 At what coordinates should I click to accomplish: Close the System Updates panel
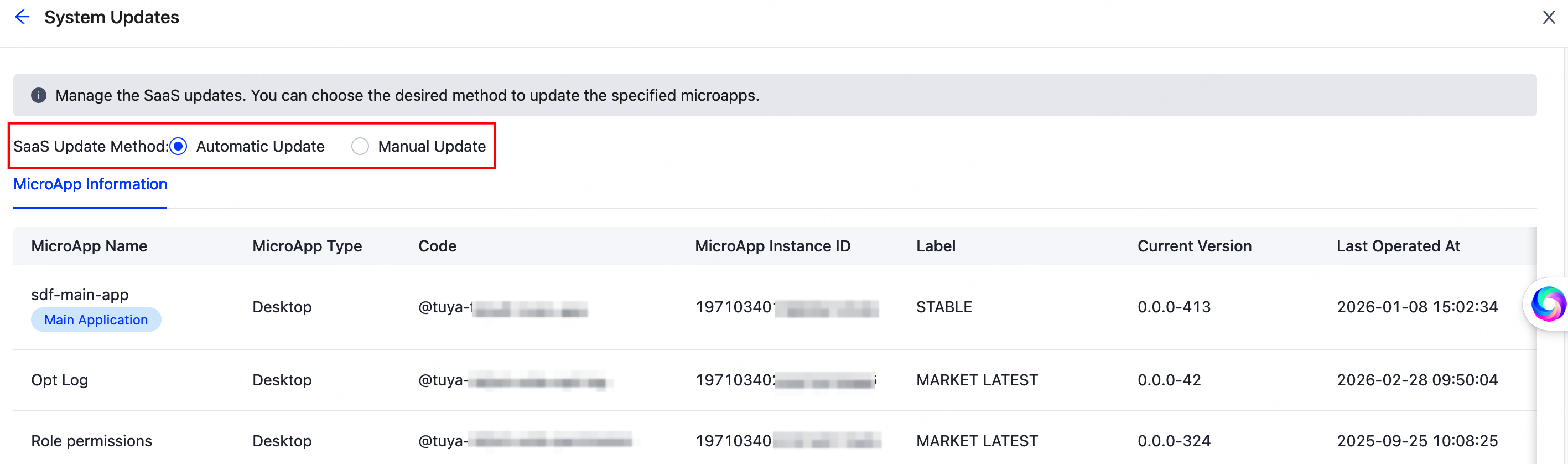click(1549, 17)
